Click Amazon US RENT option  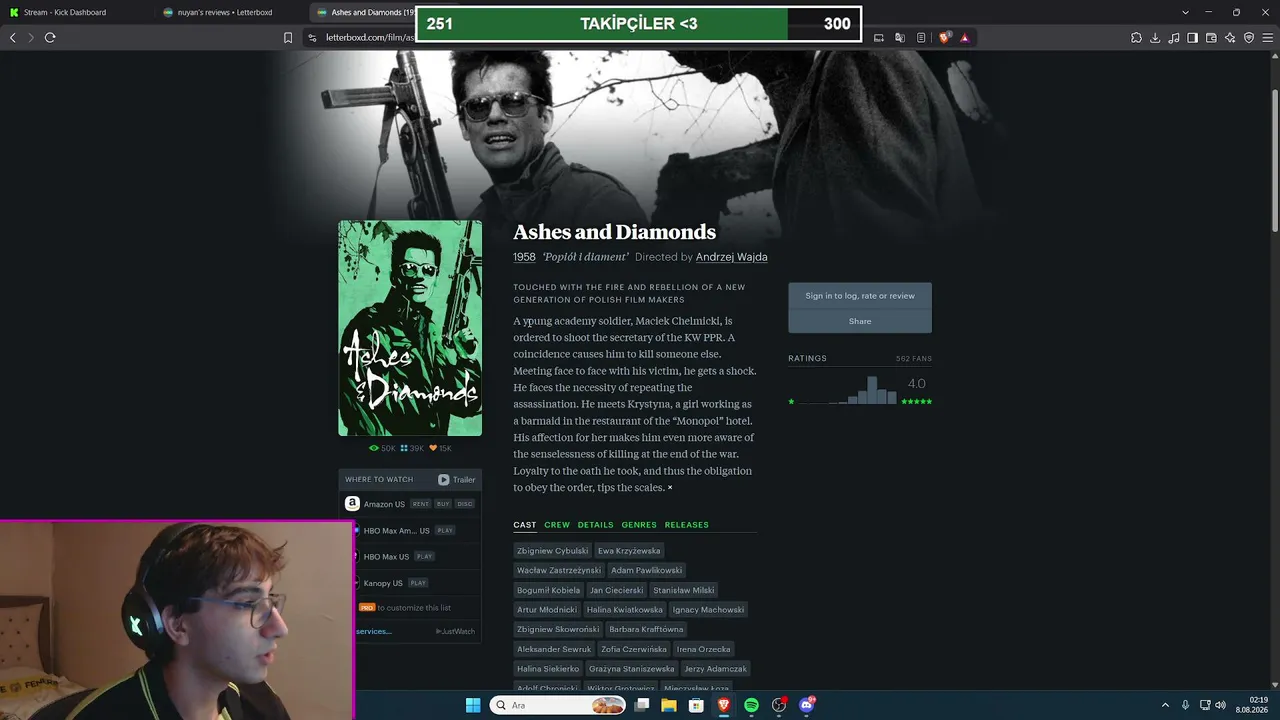point(421,504)
